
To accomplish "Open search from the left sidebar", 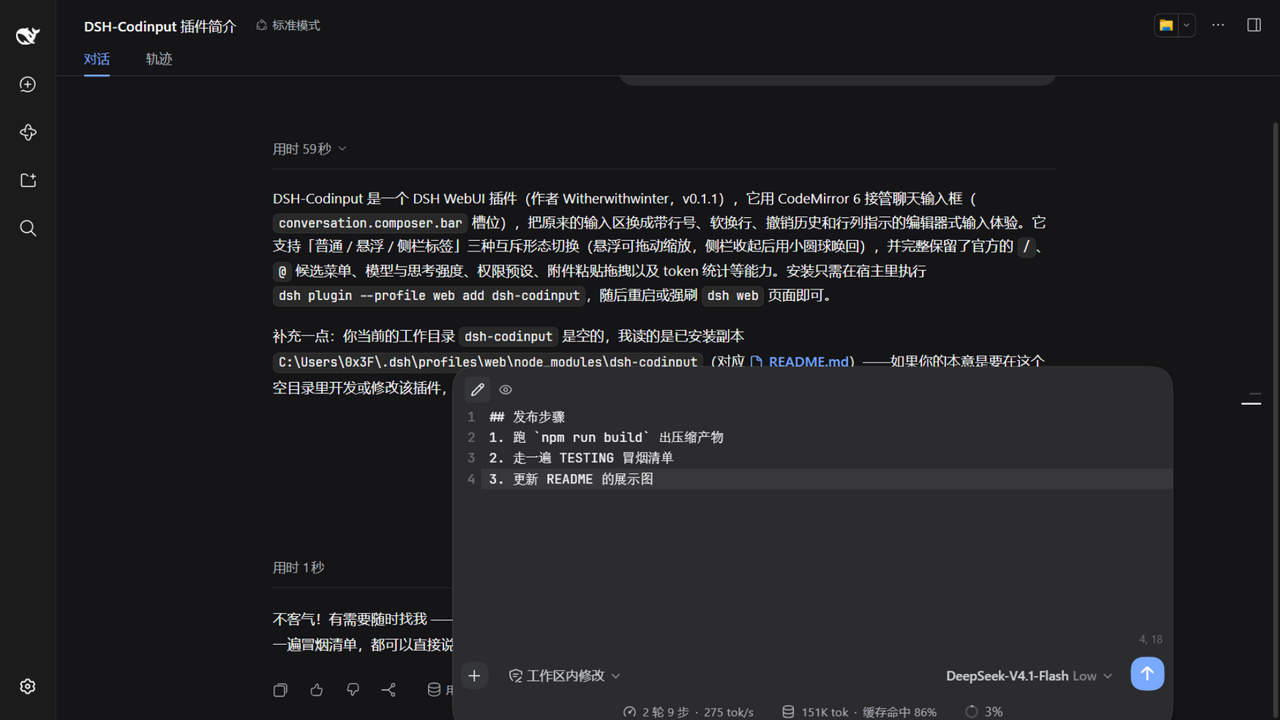I will 28,228.
